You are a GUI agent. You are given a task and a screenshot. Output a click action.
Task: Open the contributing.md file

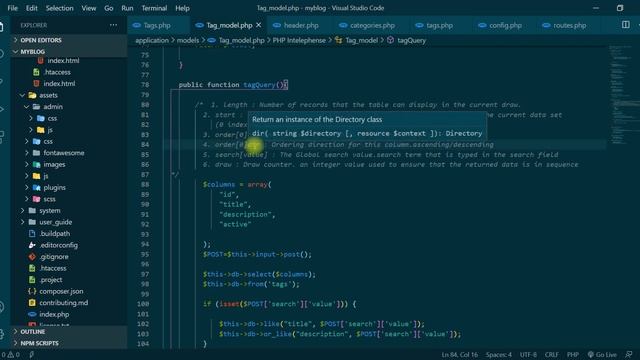pyautogui.click(x=64, y=303)
